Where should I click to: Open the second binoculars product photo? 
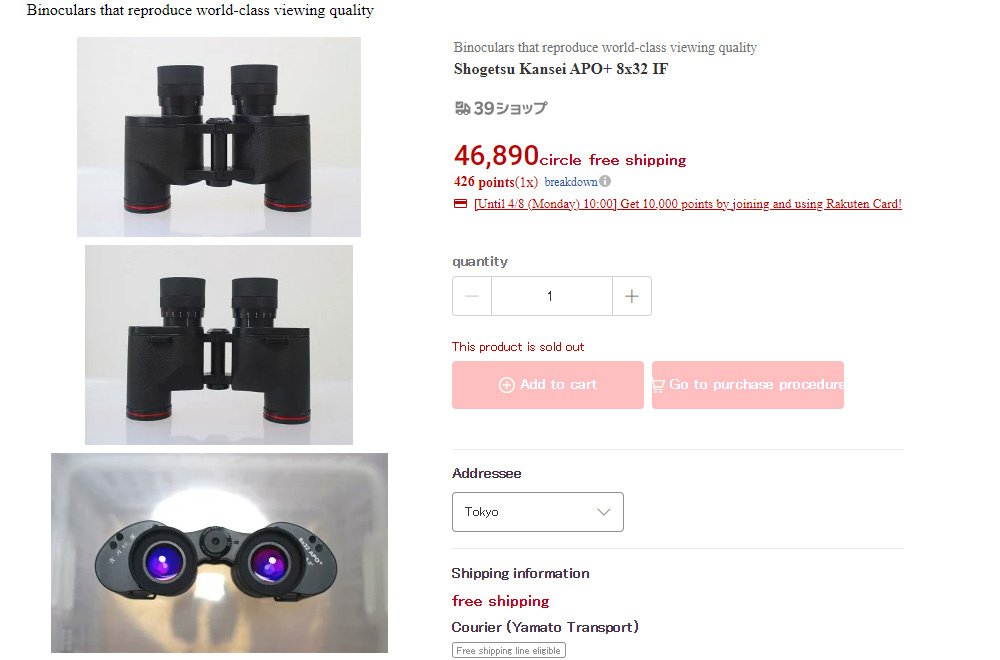pyautogui.click(x=219, y=345)
